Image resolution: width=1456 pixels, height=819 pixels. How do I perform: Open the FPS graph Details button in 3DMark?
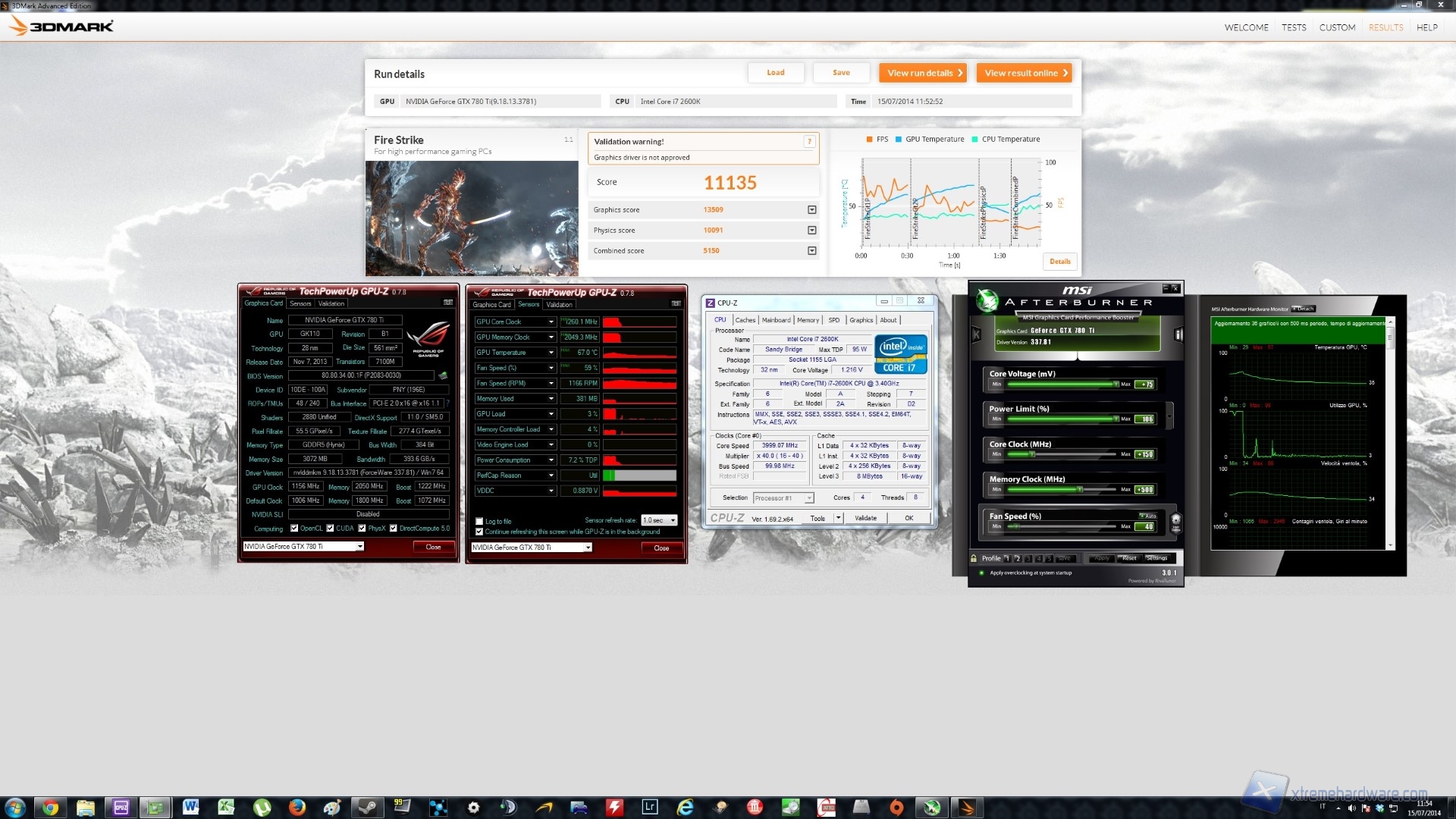click(x=1059, y=261)
